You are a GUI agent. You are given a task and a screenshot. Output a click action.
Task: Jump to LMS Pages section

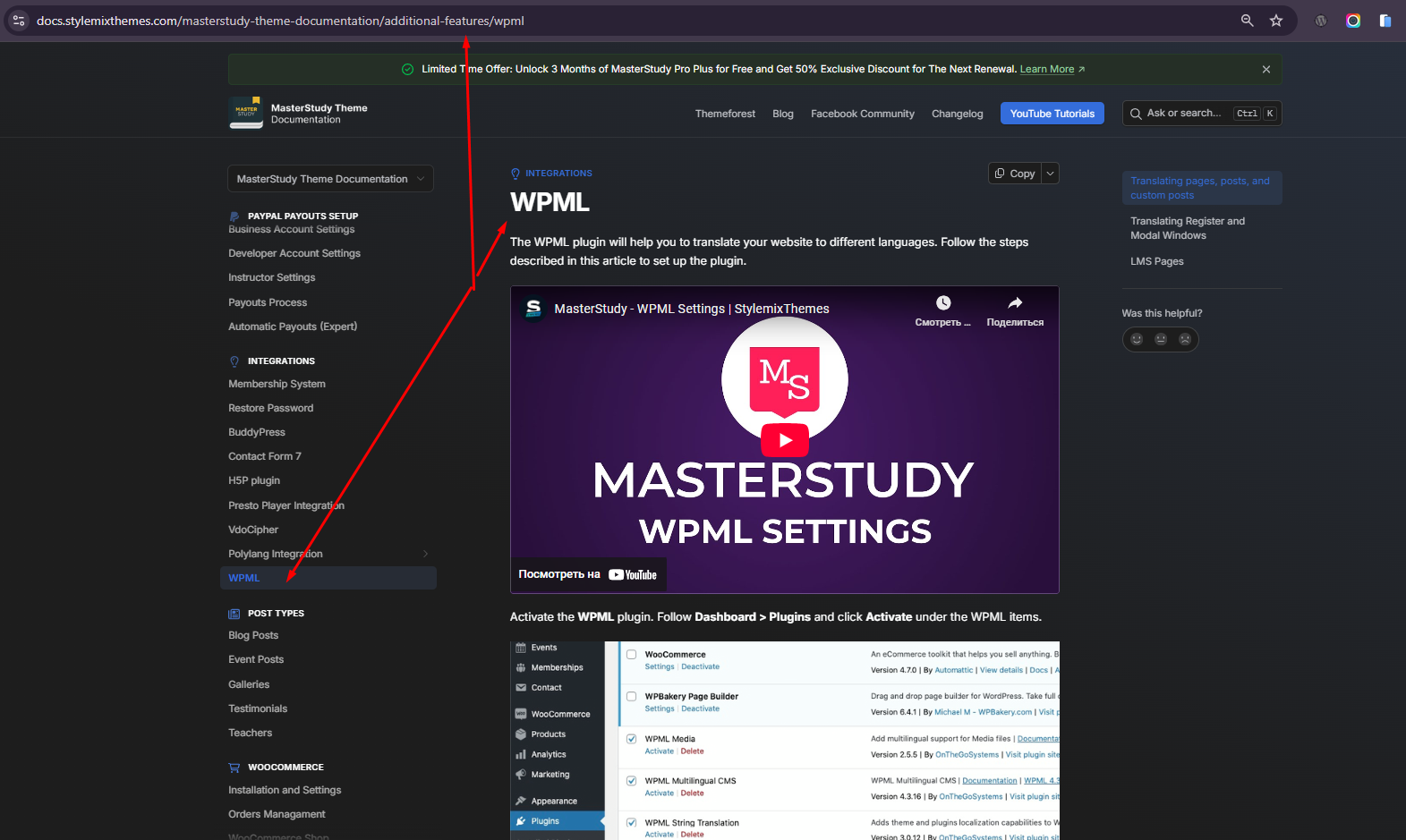(1156, 261)
